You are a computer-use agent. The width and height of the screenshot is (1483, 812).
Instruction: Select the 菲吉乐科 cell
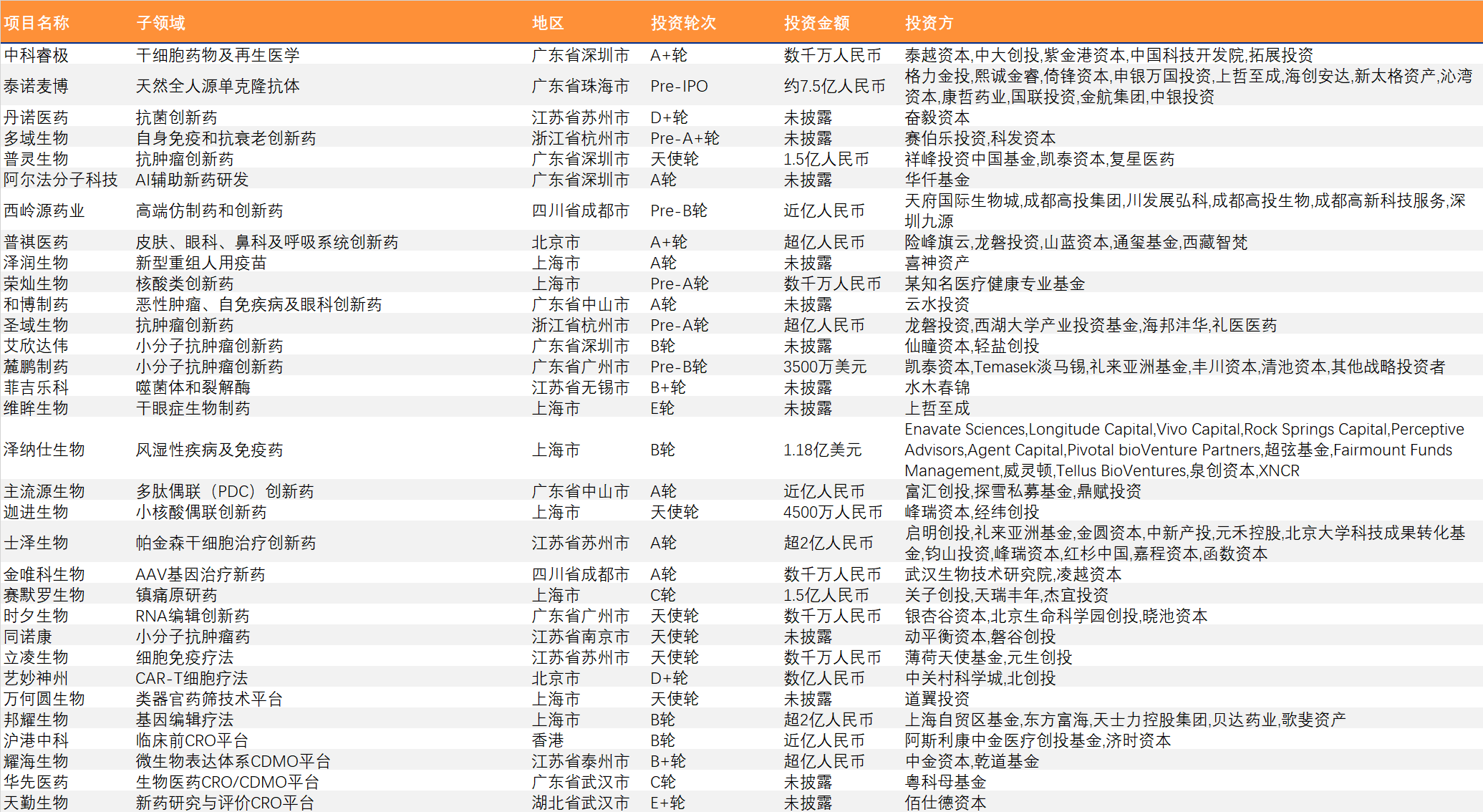[x=37, y=387]
